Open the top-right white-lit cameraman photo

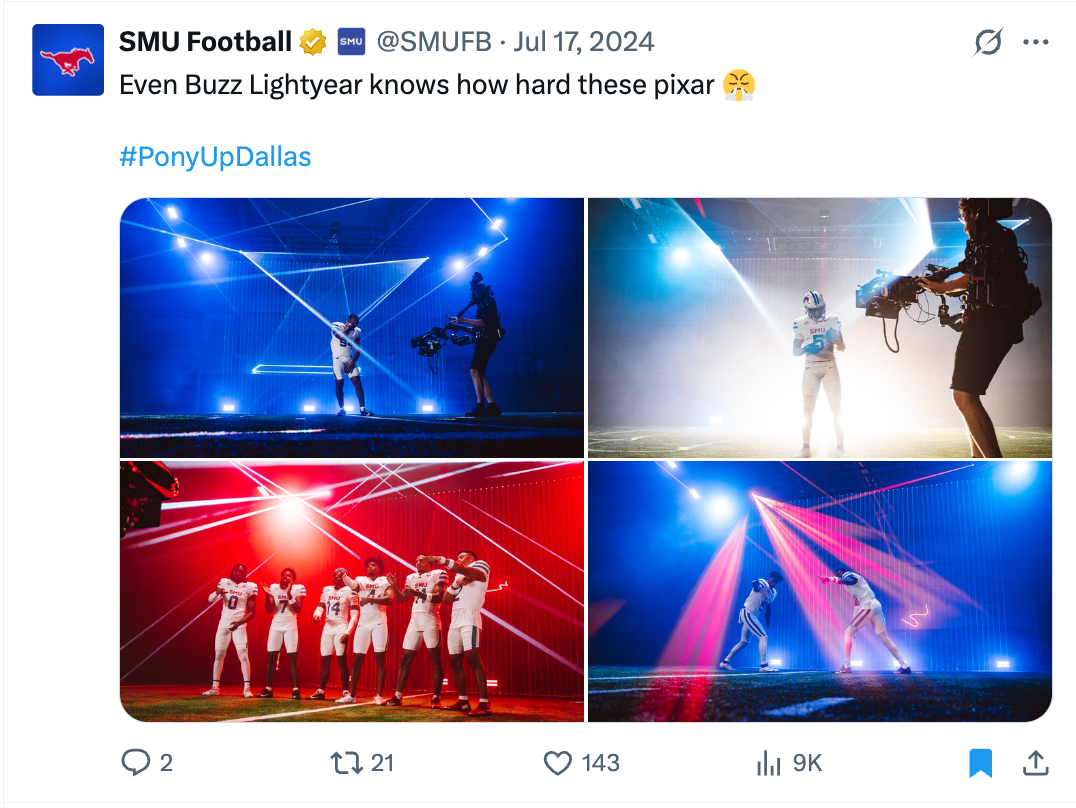(820, 327)
